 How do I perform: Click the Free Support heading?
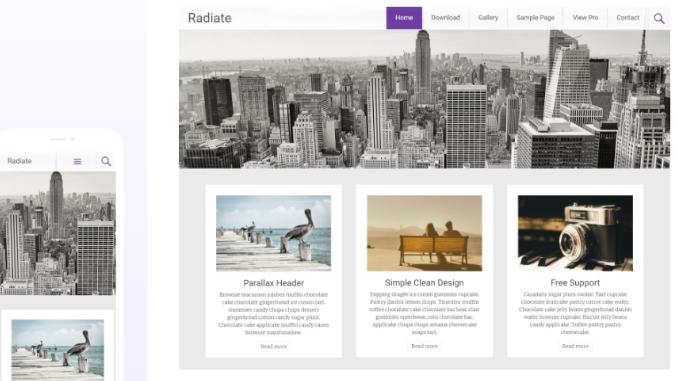(575, 283)
